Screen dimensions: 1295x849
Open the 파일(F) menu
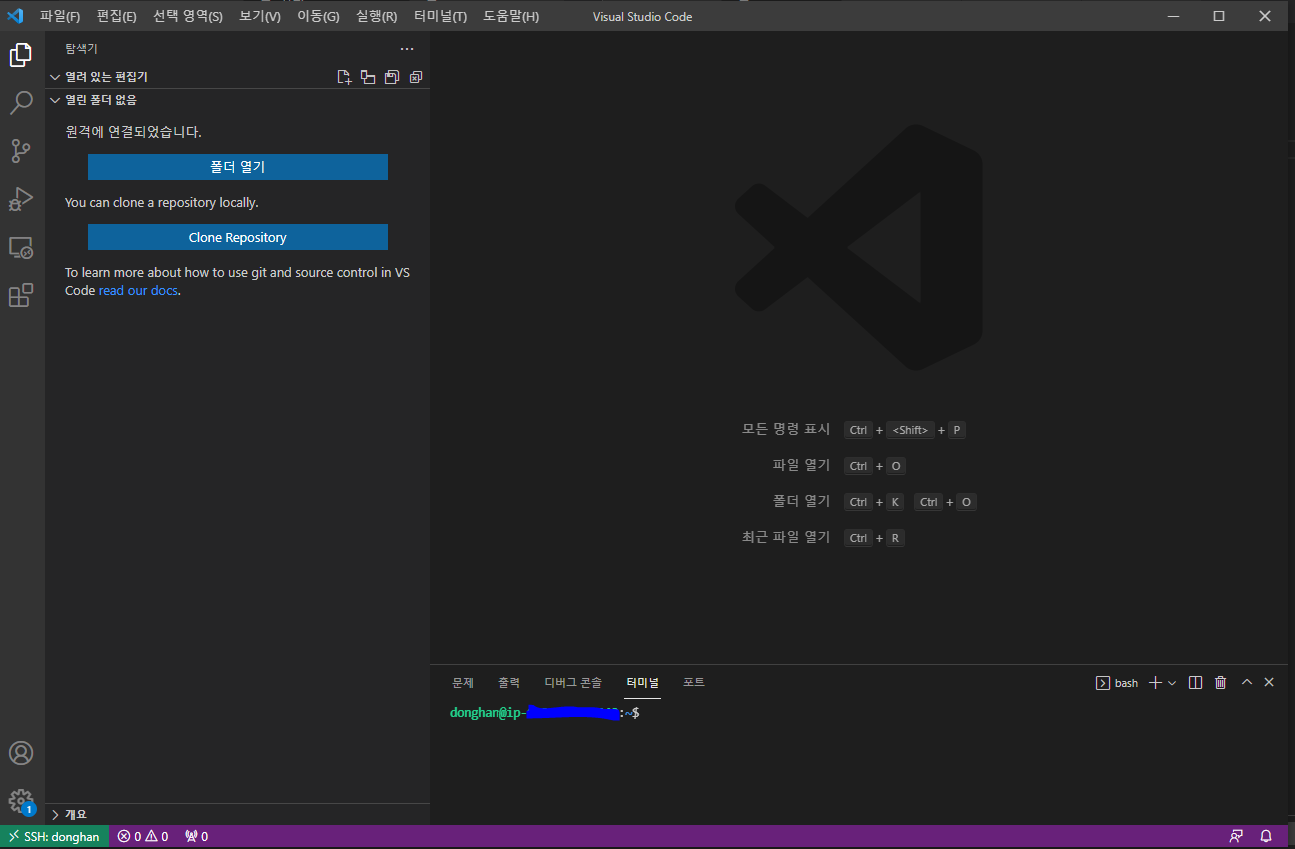tap(60, 16)
